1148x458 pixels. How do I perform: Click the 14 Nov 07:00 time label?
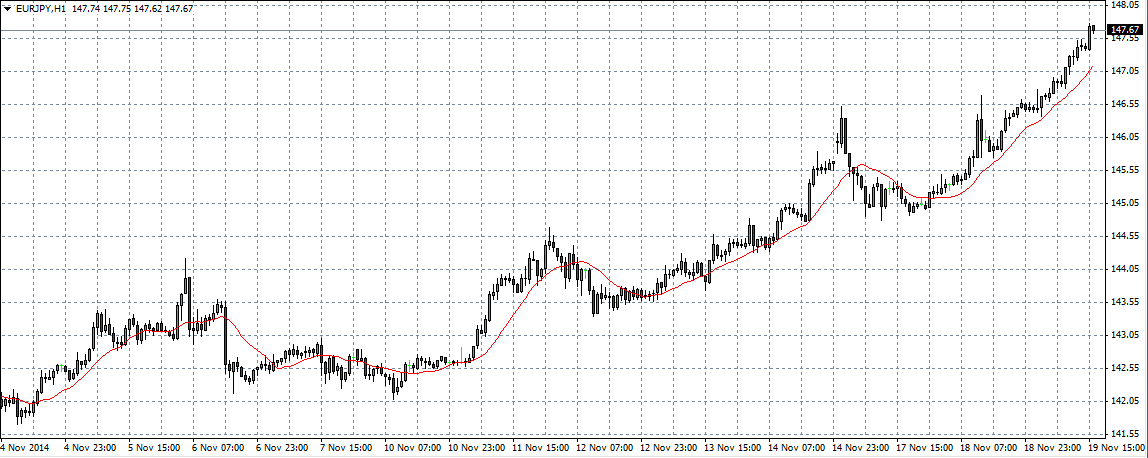795,447
